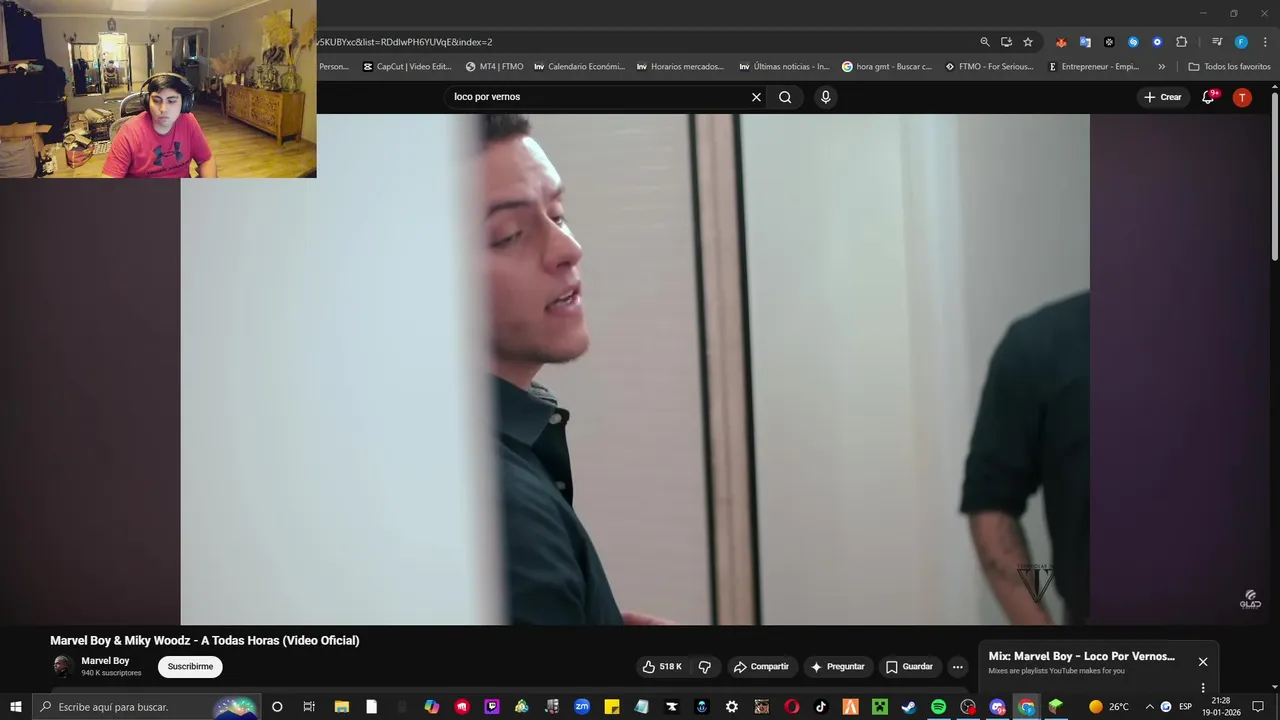Open the Mix: Marvel Boy - Loco Por Vernos playlist

1081,657
